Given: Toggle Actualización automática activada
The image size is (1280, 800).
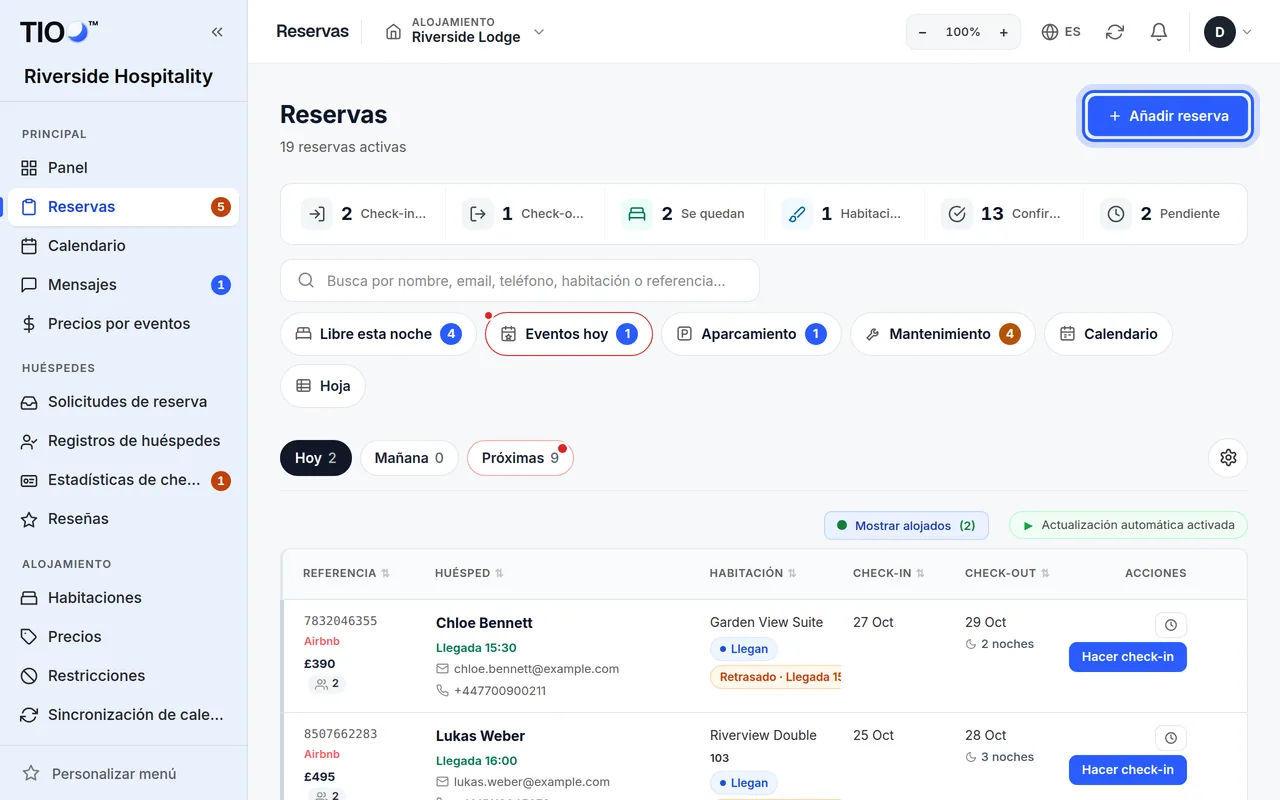Looking at the screenshot, I should (1128, 525).
